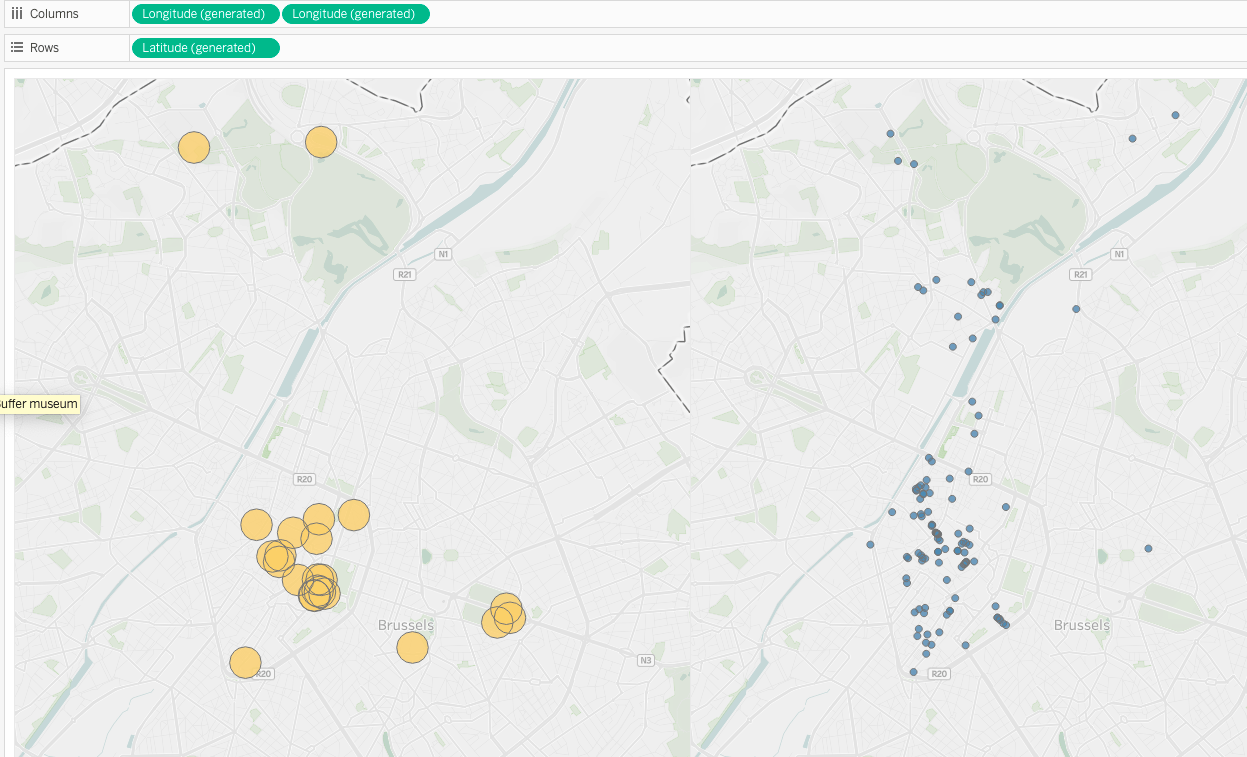Click the Brussels label on left map
1247x757 pixels.
(405, 624)
